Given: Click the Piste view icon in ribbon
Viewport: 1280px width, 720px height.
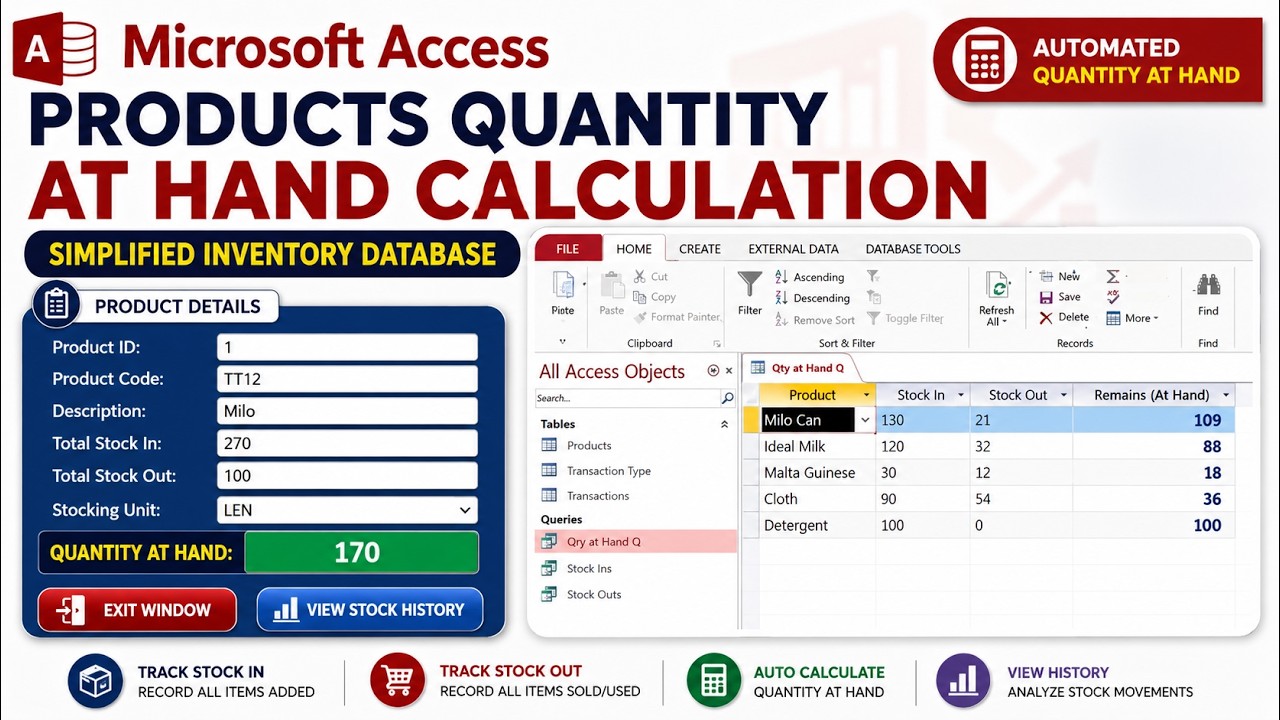Looking at the screenshot, I should click(x=563, y=286).
